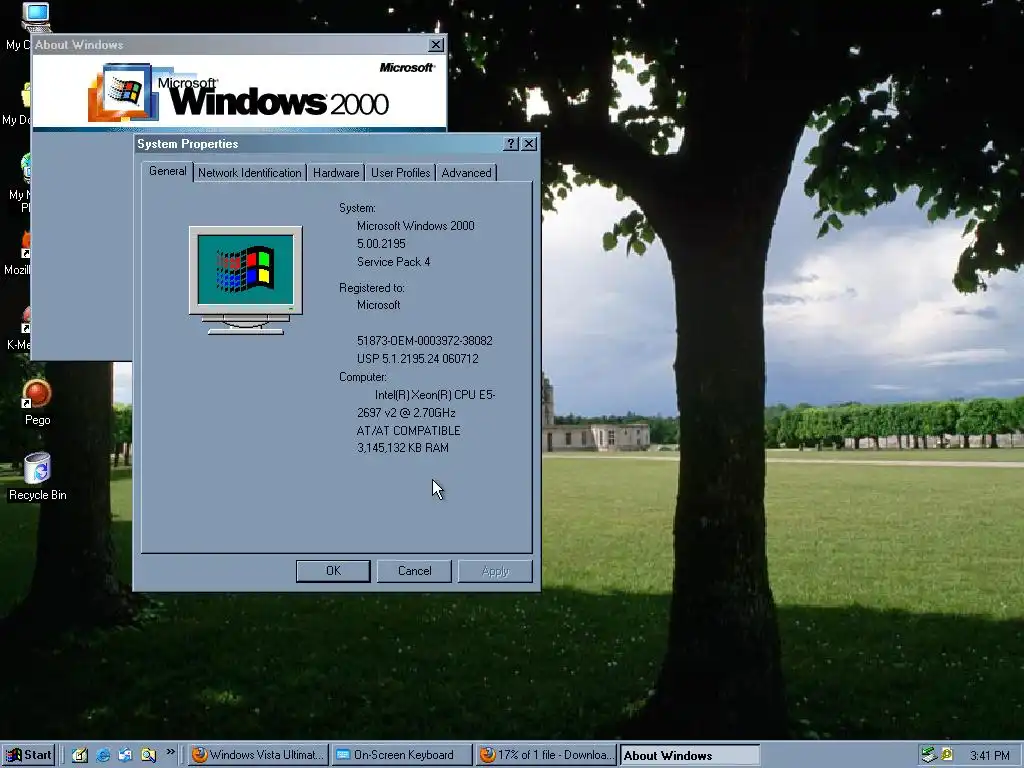
Task: Click the yellow key tray icon
Action: click(x=946, y=755)
